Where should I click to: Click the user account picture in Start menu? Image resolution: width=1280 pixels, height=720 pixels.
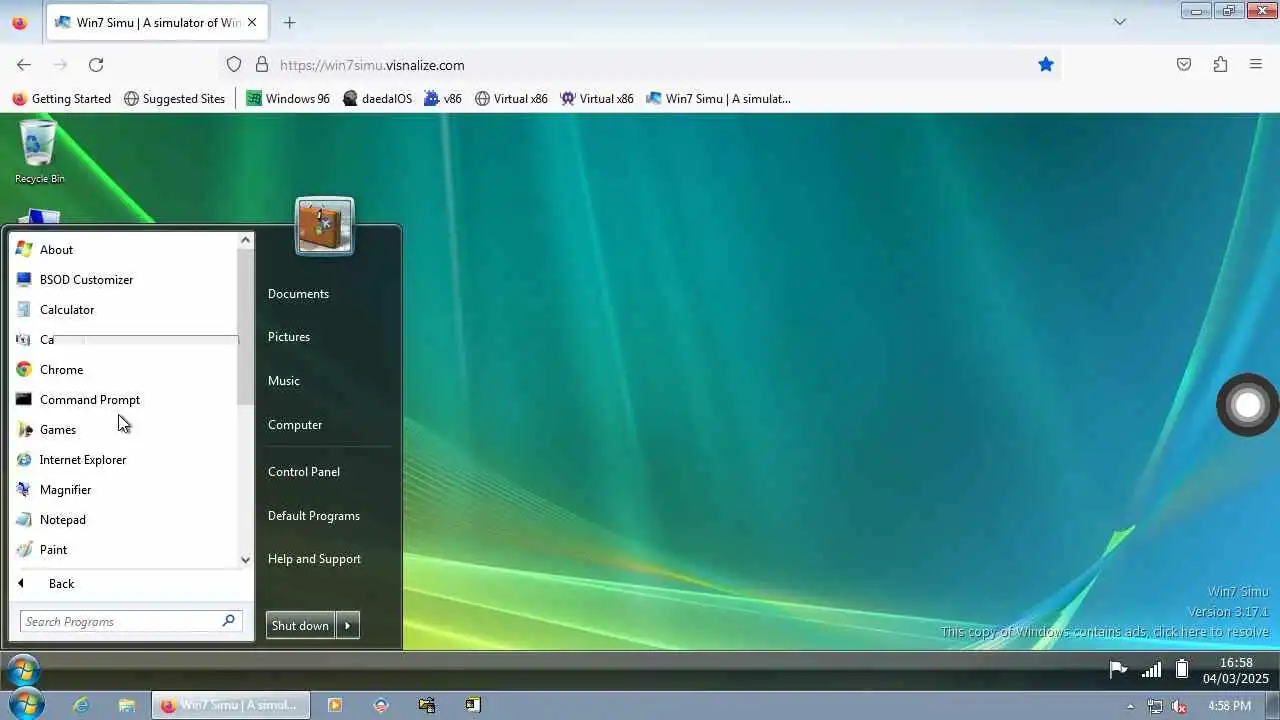325,226
